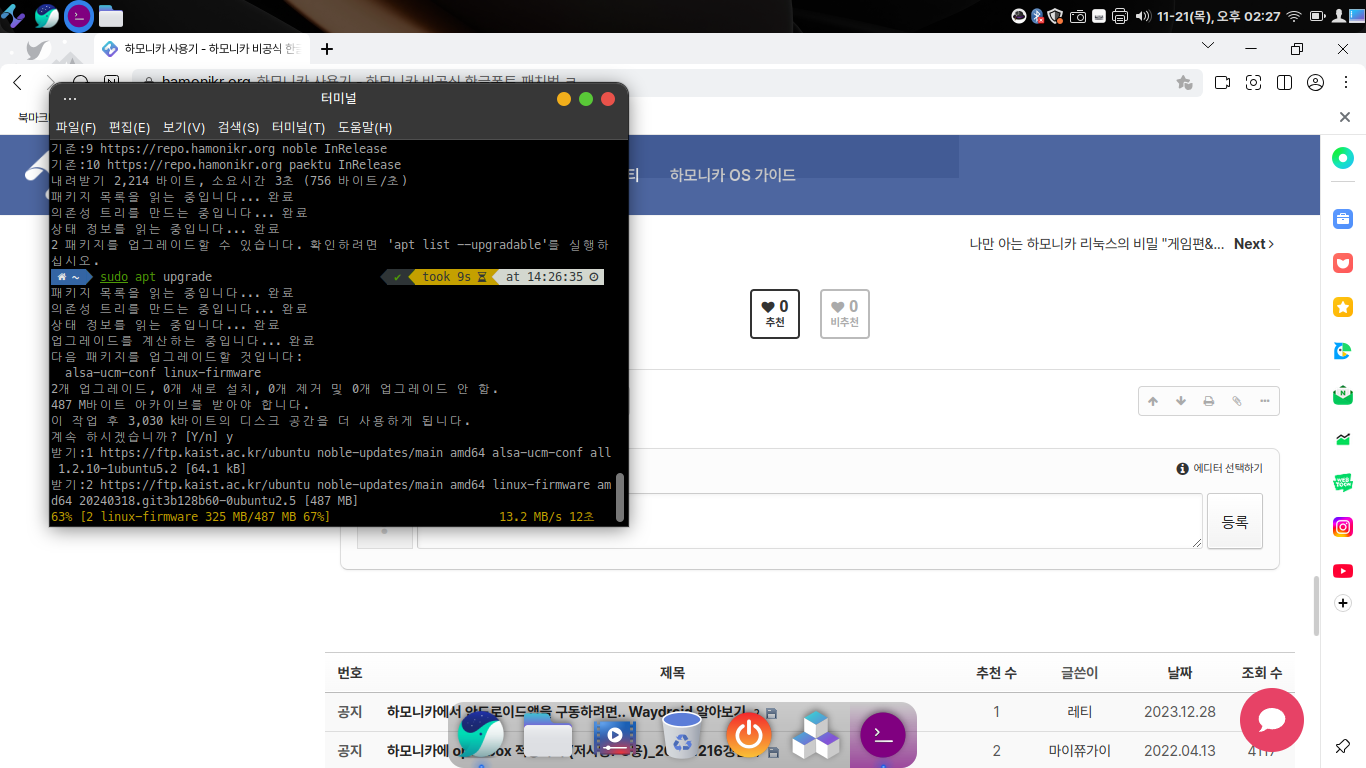Click the screenshot camera tray icon

click(x=1078, y=16)
